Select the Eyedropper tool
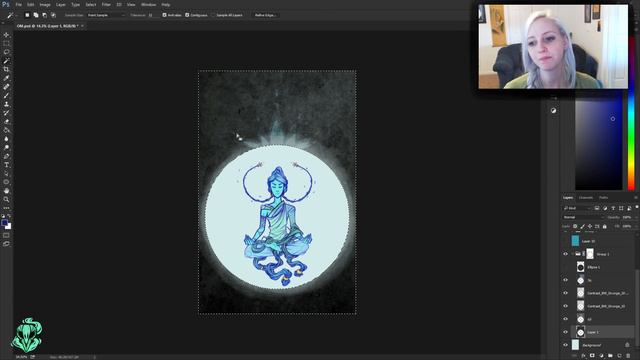Image resolution: width=640 pixels, height=360 pixels. [6, 78]
